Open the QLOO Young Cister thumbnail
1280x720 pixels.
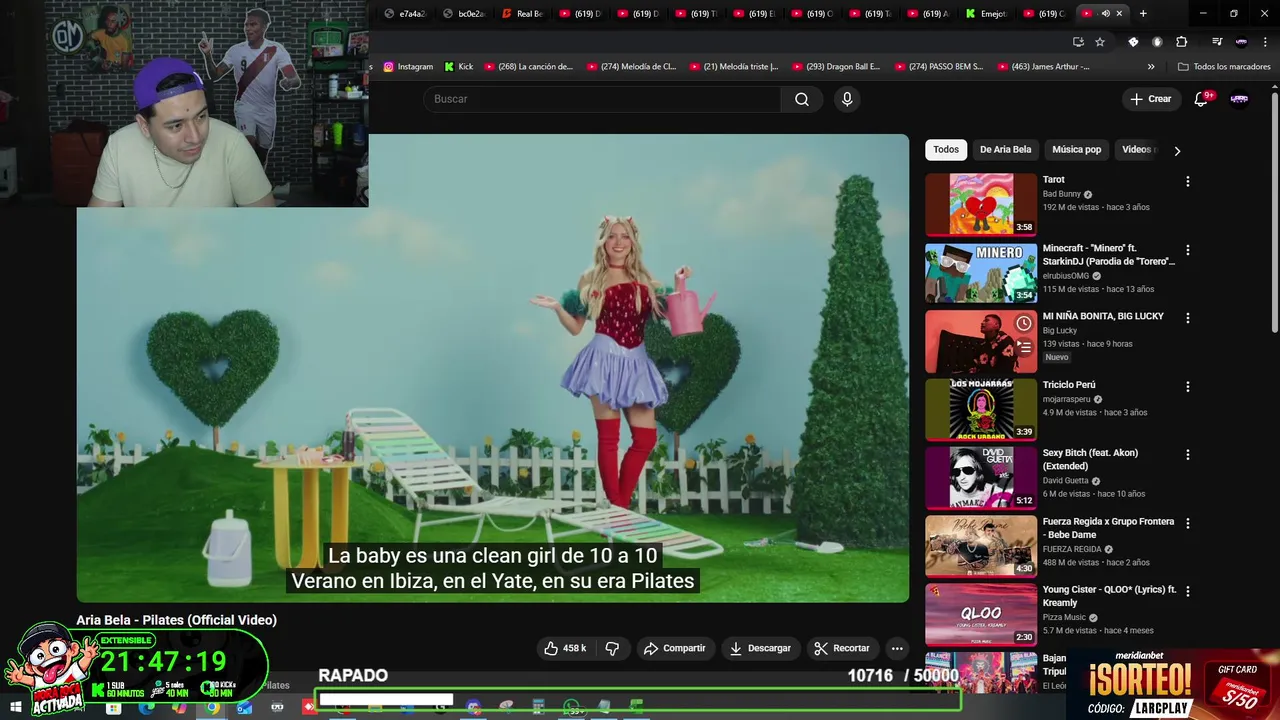pyautogui.click(x=981, y=614)
